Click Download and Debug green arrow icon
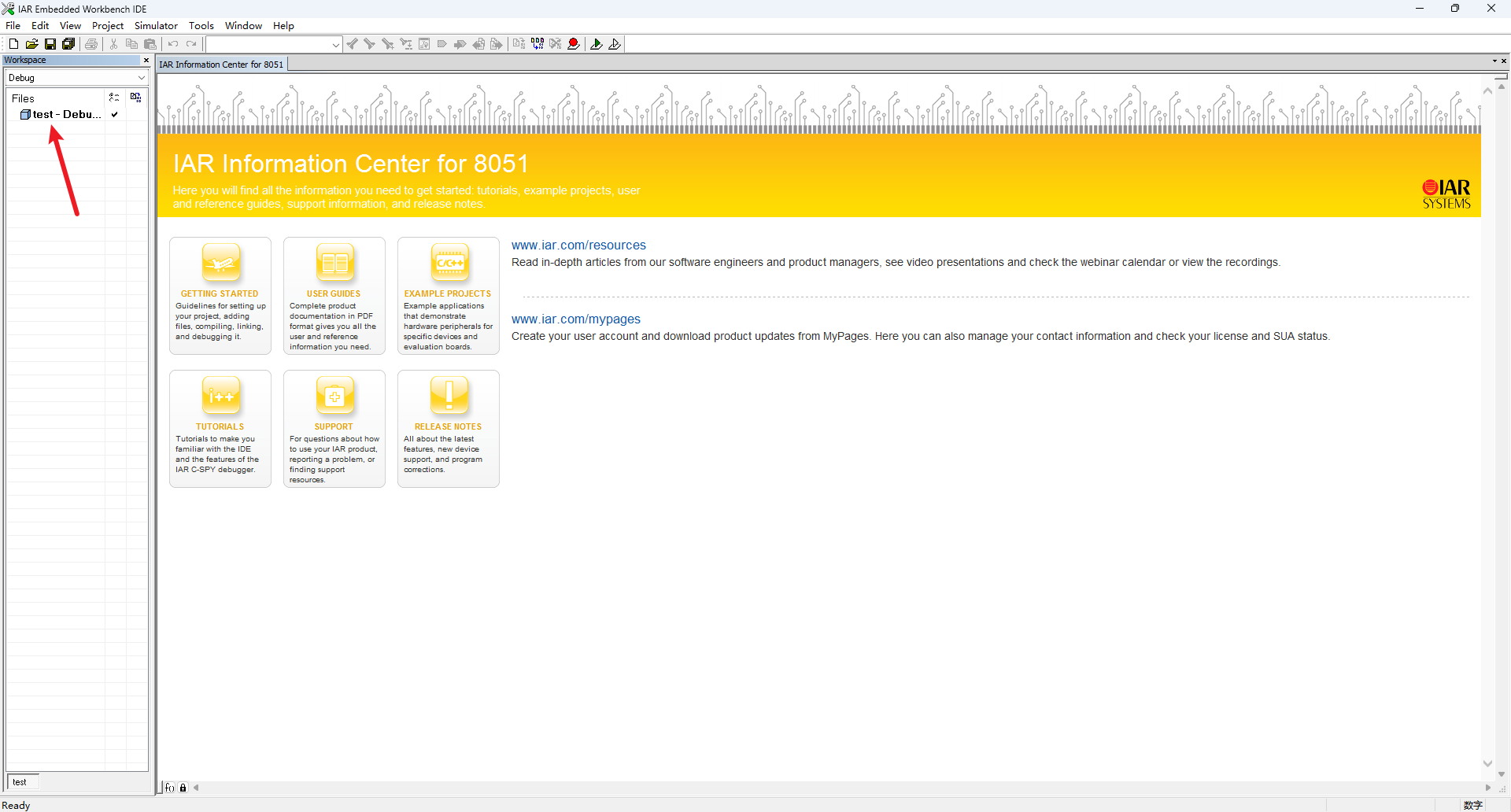This screenshot has width=1511, height=812. (x=597, y=44)
